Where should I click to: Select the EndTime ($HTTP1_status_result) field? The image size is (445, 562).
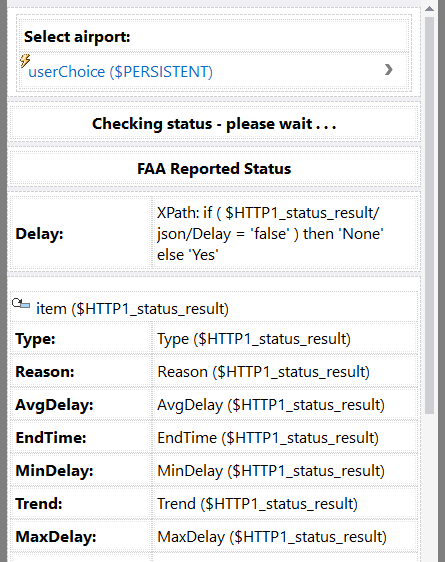point(285,438)
